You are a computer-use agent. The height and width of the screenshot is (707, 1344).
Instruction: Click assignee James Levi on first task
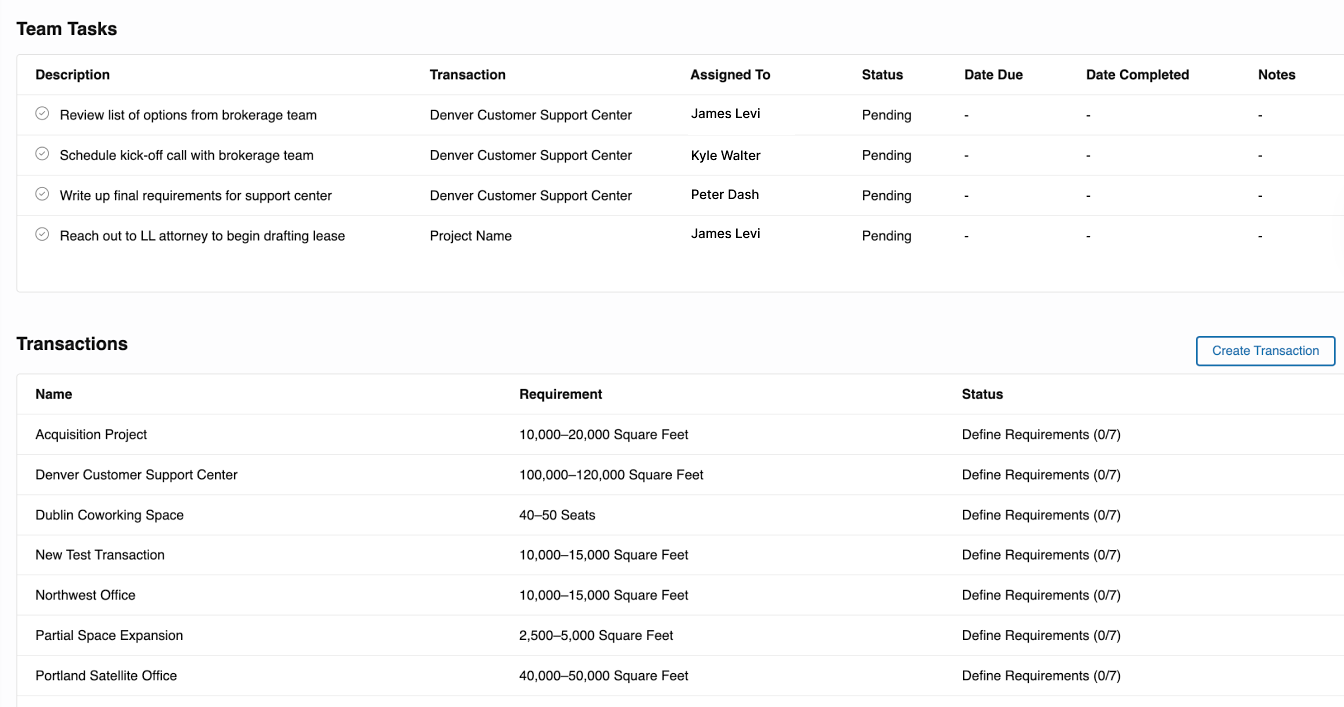click(725, 113)
